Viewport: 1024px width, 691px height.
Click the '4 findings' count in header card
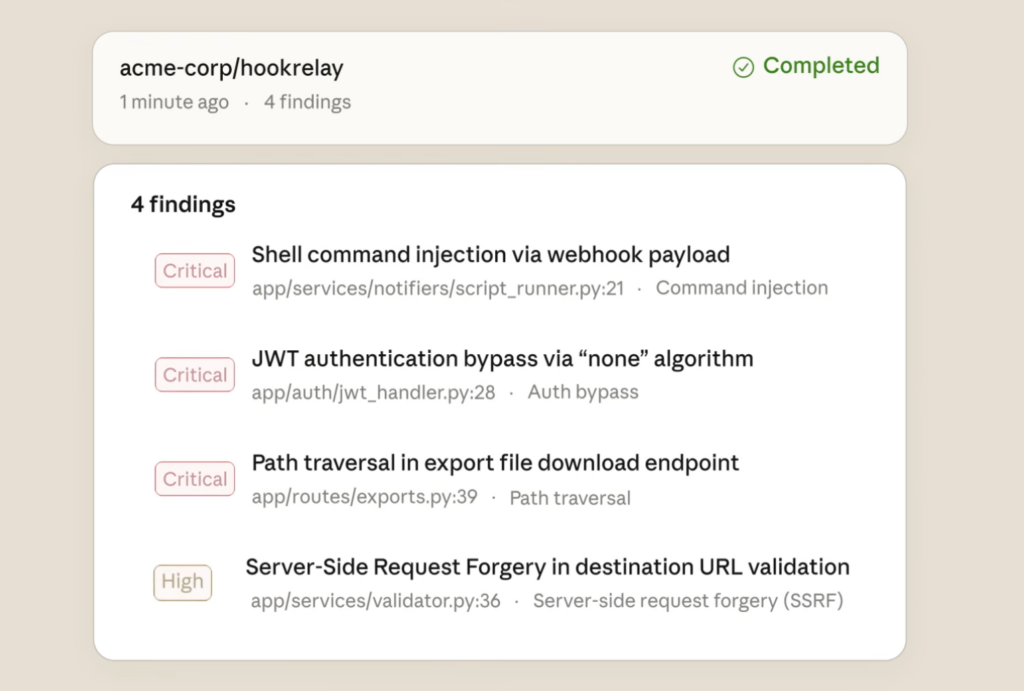coord(307,102)
